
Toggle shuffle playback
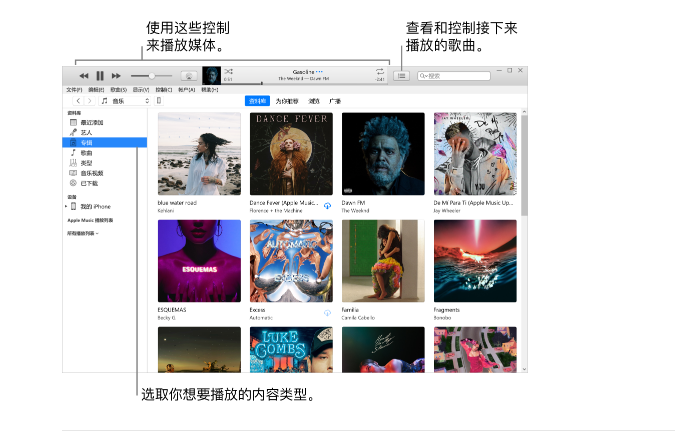click(229, 71)
